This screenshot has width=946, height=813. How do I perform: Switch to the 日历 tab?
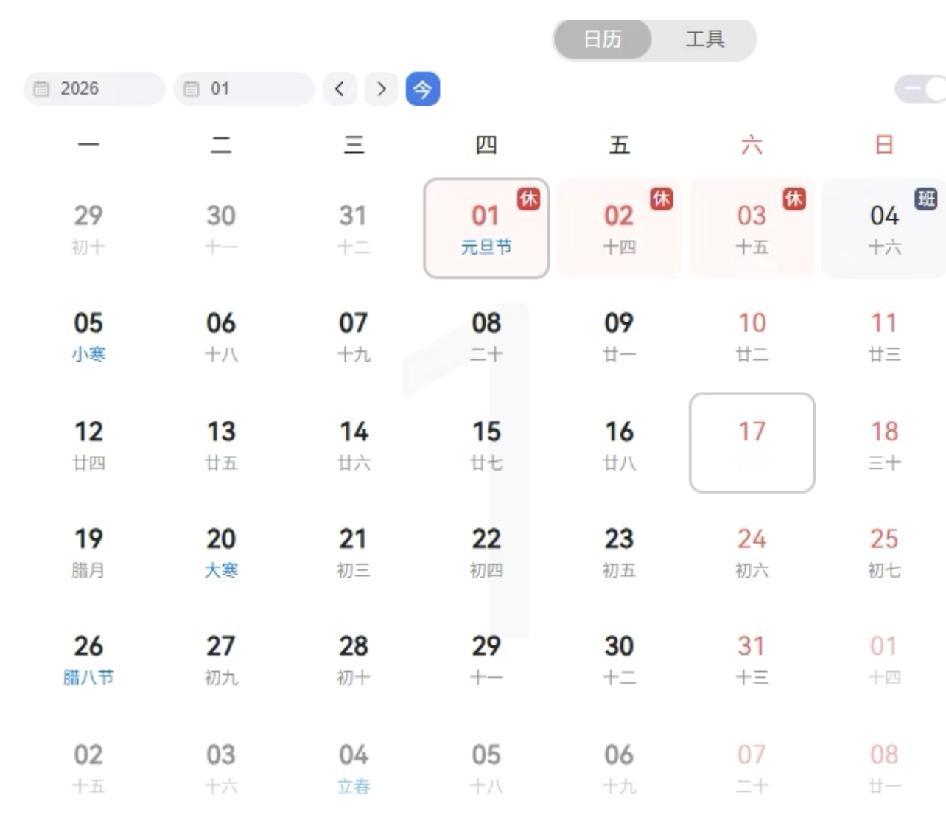[x=603, y=40]
